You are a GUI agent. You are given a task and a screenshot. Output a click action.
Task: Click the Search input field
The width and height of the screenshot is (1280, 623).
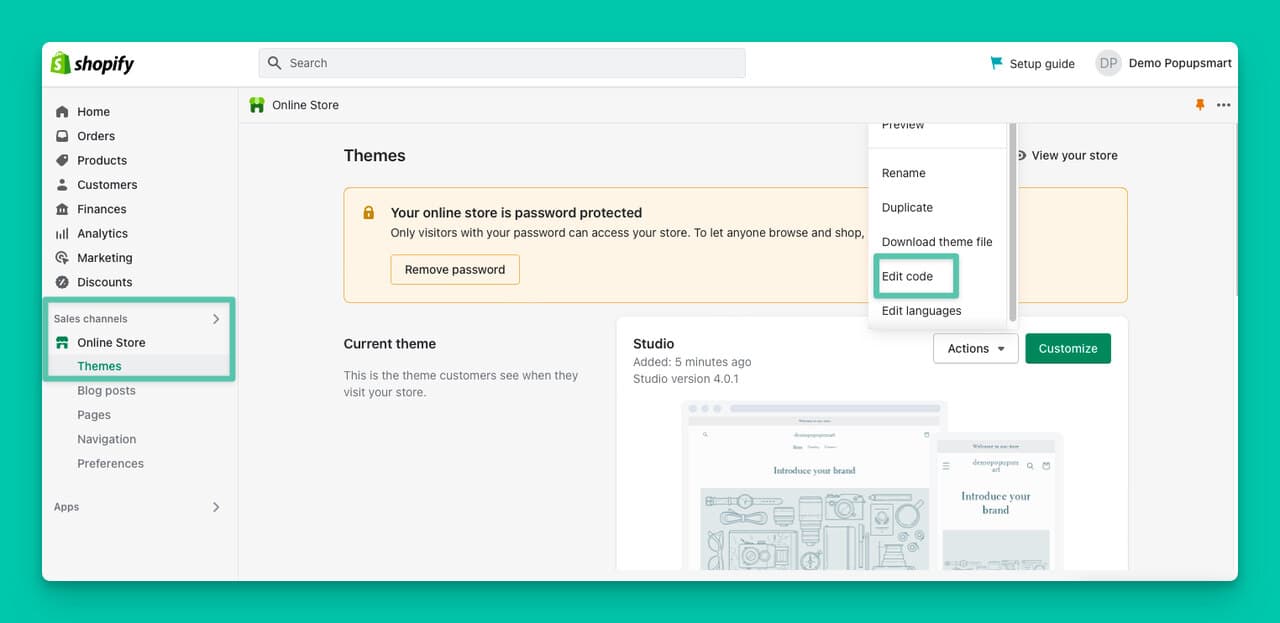[502, 63]
